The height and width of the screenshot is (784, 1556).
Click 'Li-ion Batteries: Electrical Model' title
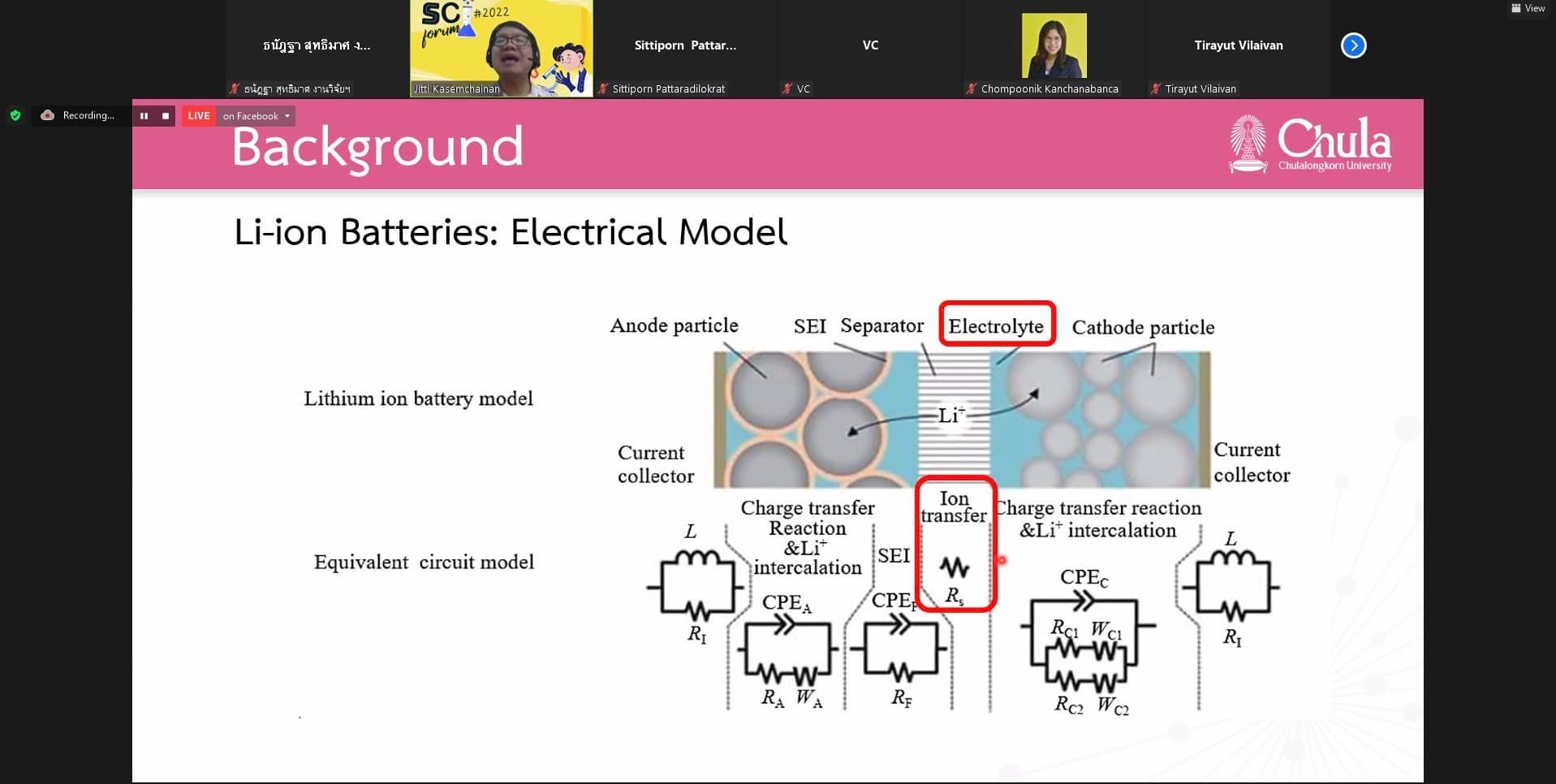tap(511, 232)
